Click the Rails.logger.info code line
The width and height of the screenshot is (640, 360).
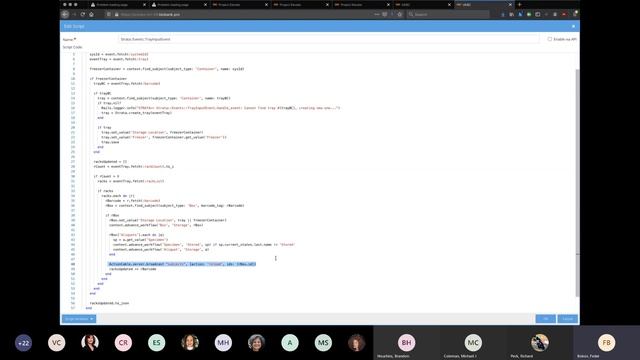point(220,108)
